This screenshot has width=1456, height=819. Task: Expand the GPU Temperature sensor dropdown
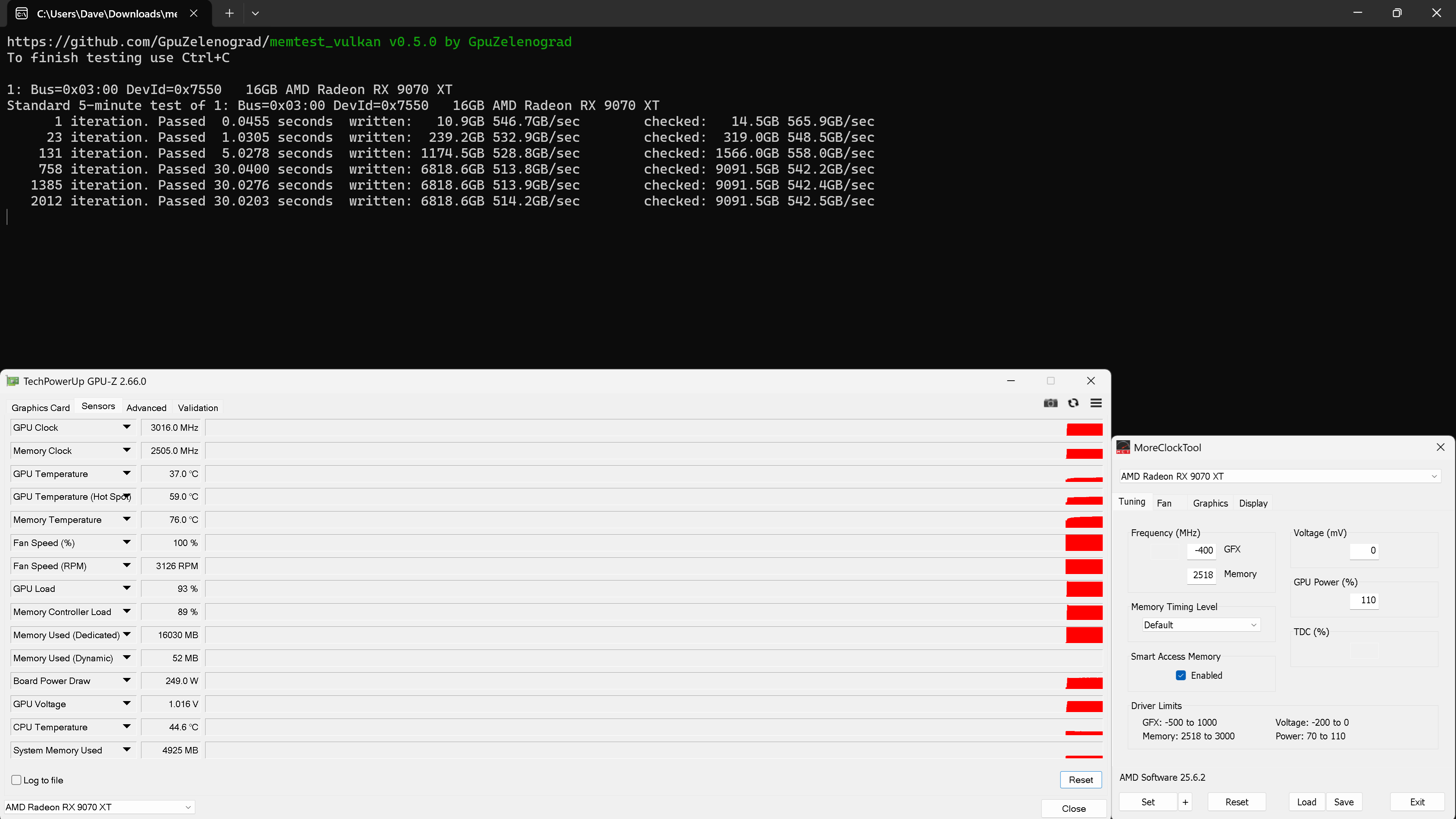(127, 474)
